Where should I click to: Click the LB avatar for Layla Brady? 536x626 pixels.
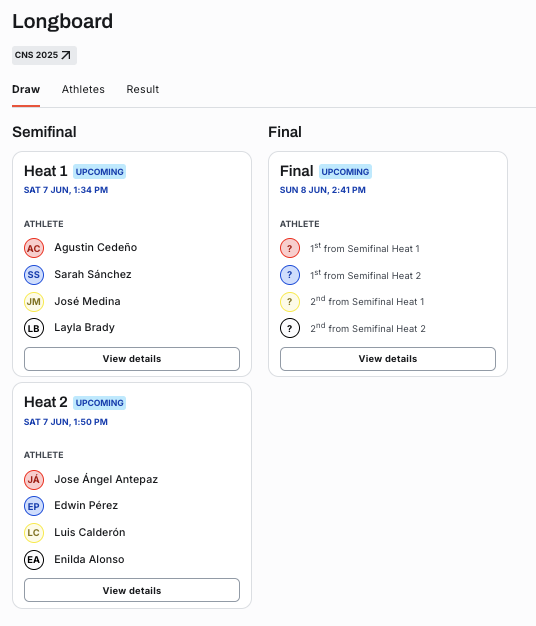[34, 328]
